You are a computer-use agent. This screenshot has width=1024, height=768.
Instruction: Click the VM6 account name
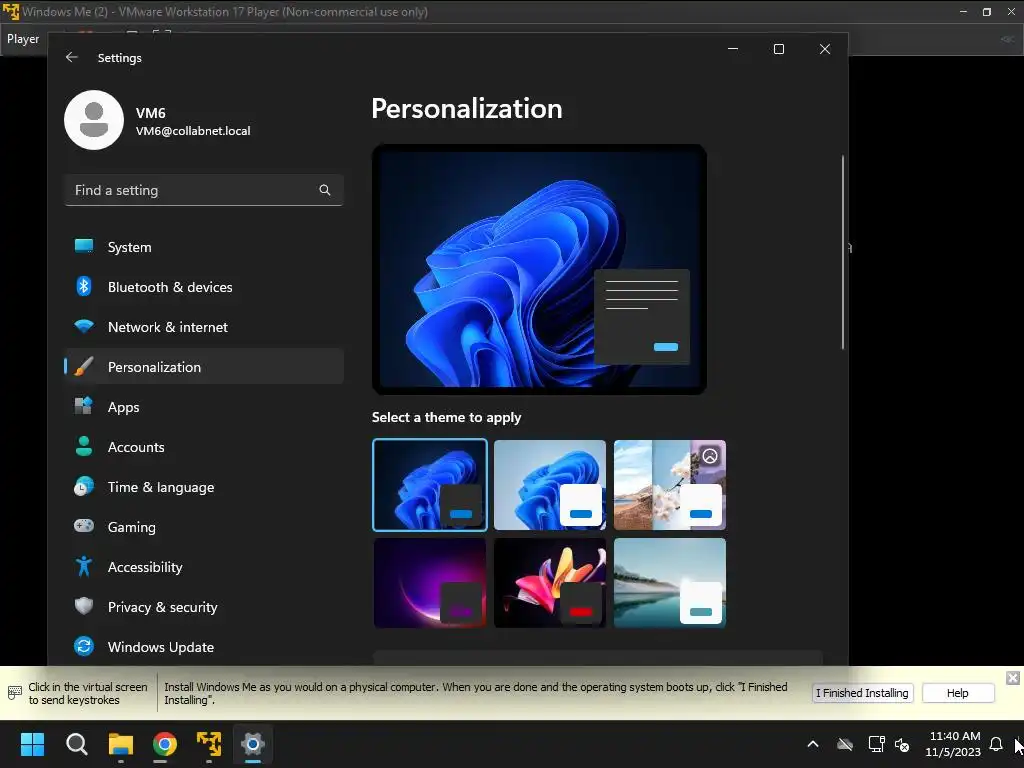point(150,113)
